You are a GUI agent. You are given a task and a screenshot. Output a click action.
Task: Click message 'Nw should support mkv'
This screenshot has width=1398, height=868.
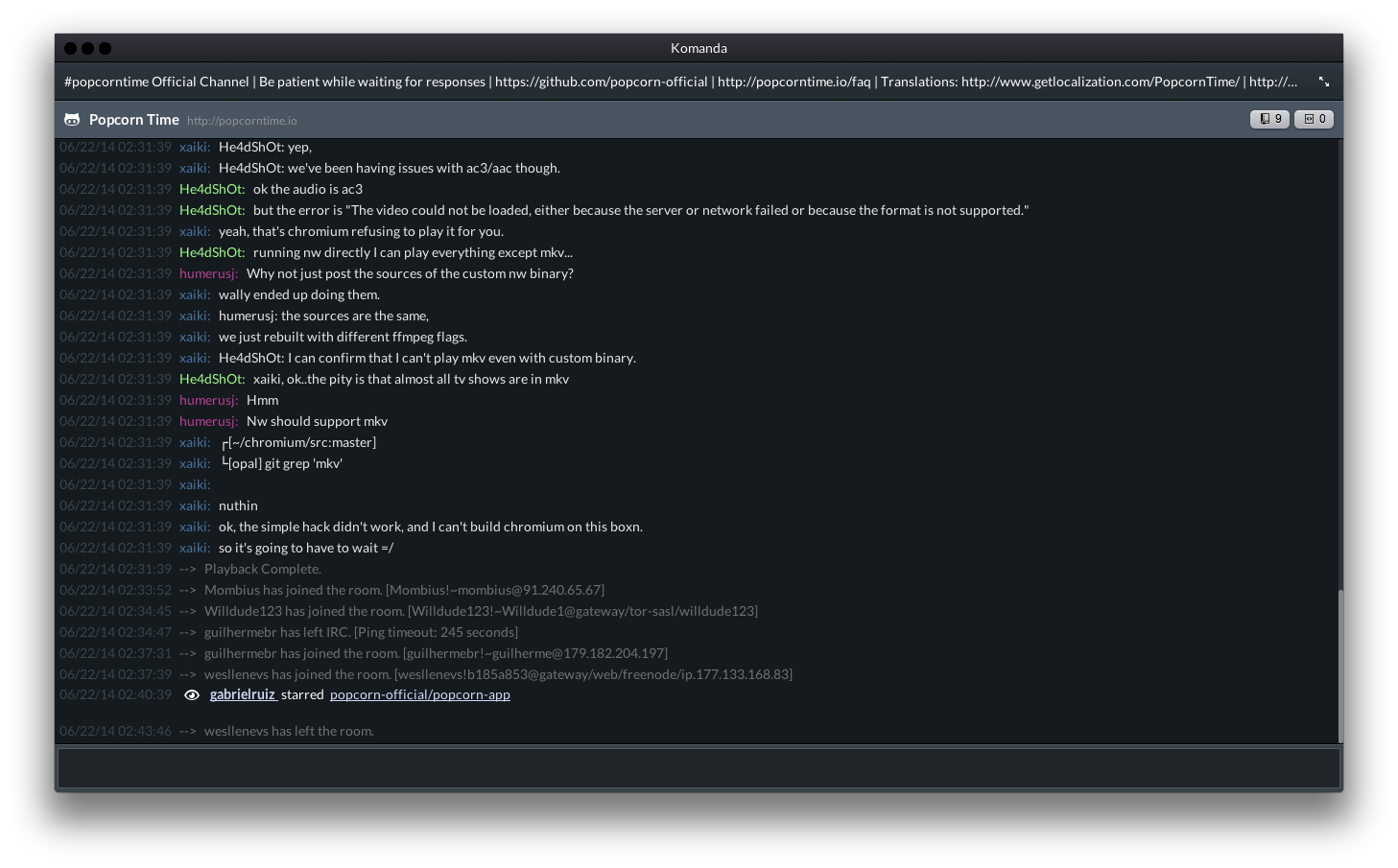(x=318, y=421)
